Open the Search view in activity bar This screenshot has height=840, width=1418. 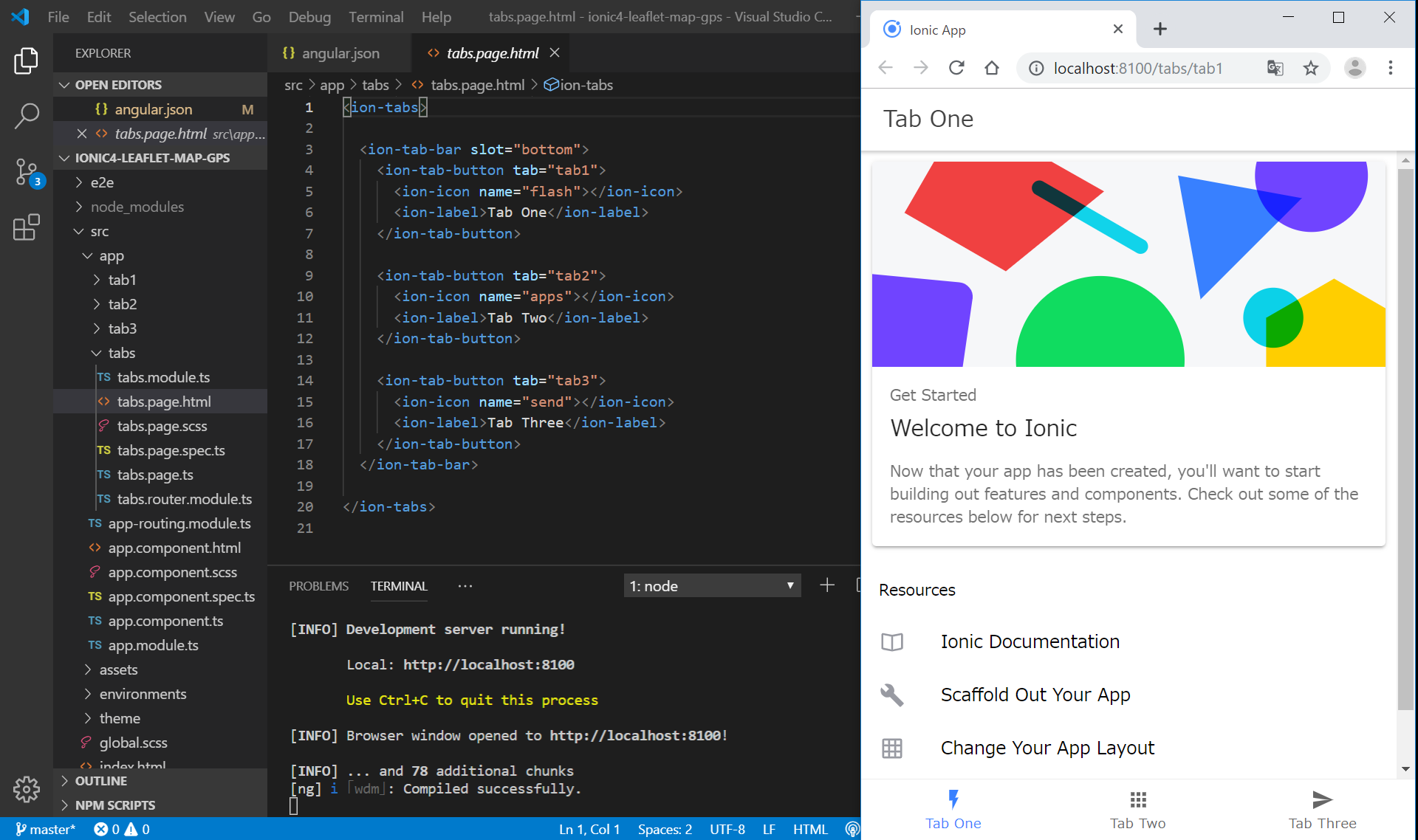[x=27, y=115]
